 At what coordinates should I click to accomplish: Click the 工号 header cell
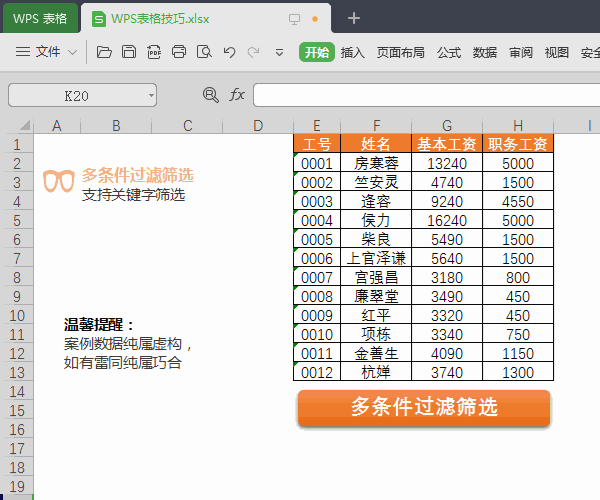317,144
